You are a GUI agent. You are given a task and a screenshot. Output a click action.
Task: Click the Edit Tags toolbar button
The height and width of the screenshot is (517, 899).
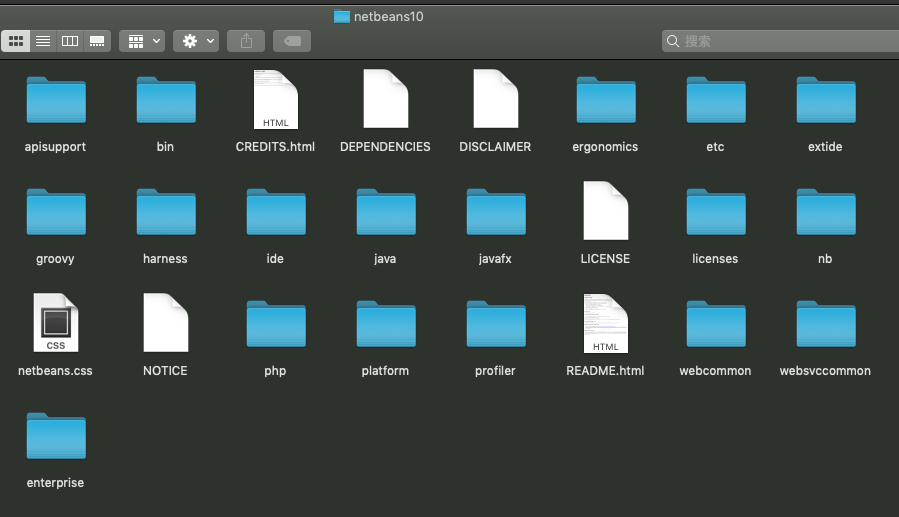[292, 41]
